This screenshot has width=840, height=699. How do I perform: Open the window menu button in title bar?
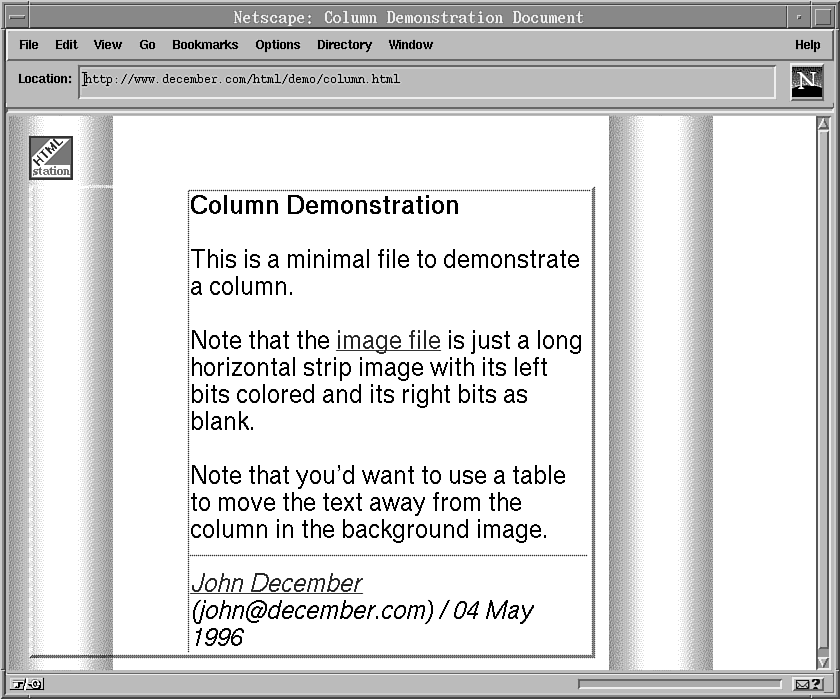[17, 17]
